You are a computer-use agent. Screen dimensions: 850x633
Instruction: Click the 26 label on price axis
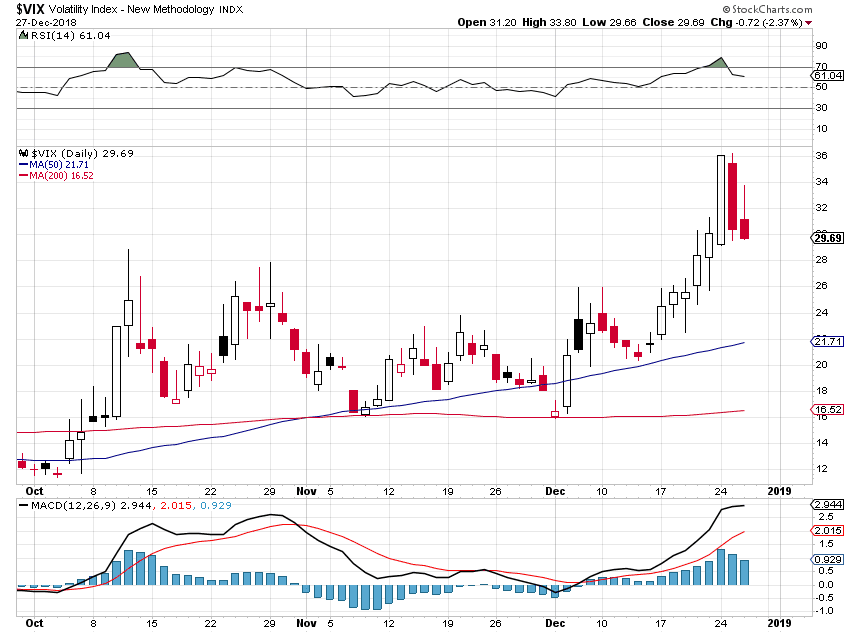[x=821, y=286]
